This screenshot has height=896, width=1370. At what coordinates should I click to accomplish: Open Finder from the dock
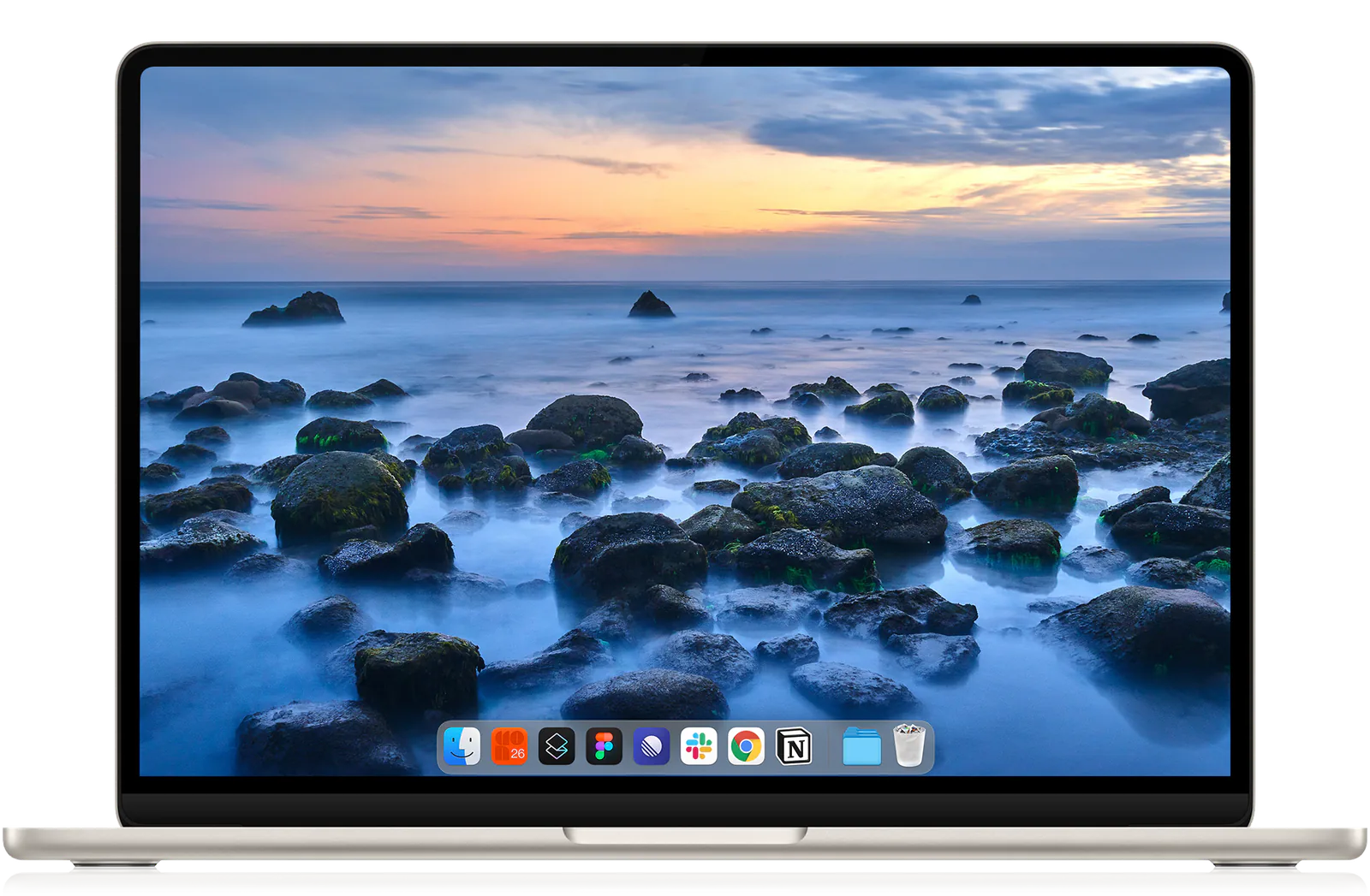(462, 746)
